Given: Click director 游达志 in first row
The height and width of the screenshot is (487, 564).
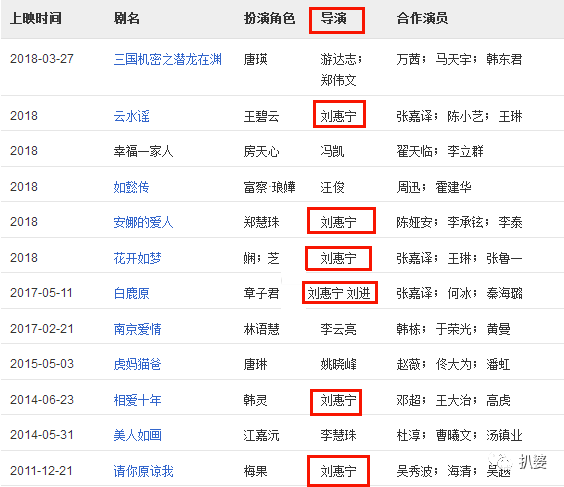Looking at the screenshot, I should point(338,59).
